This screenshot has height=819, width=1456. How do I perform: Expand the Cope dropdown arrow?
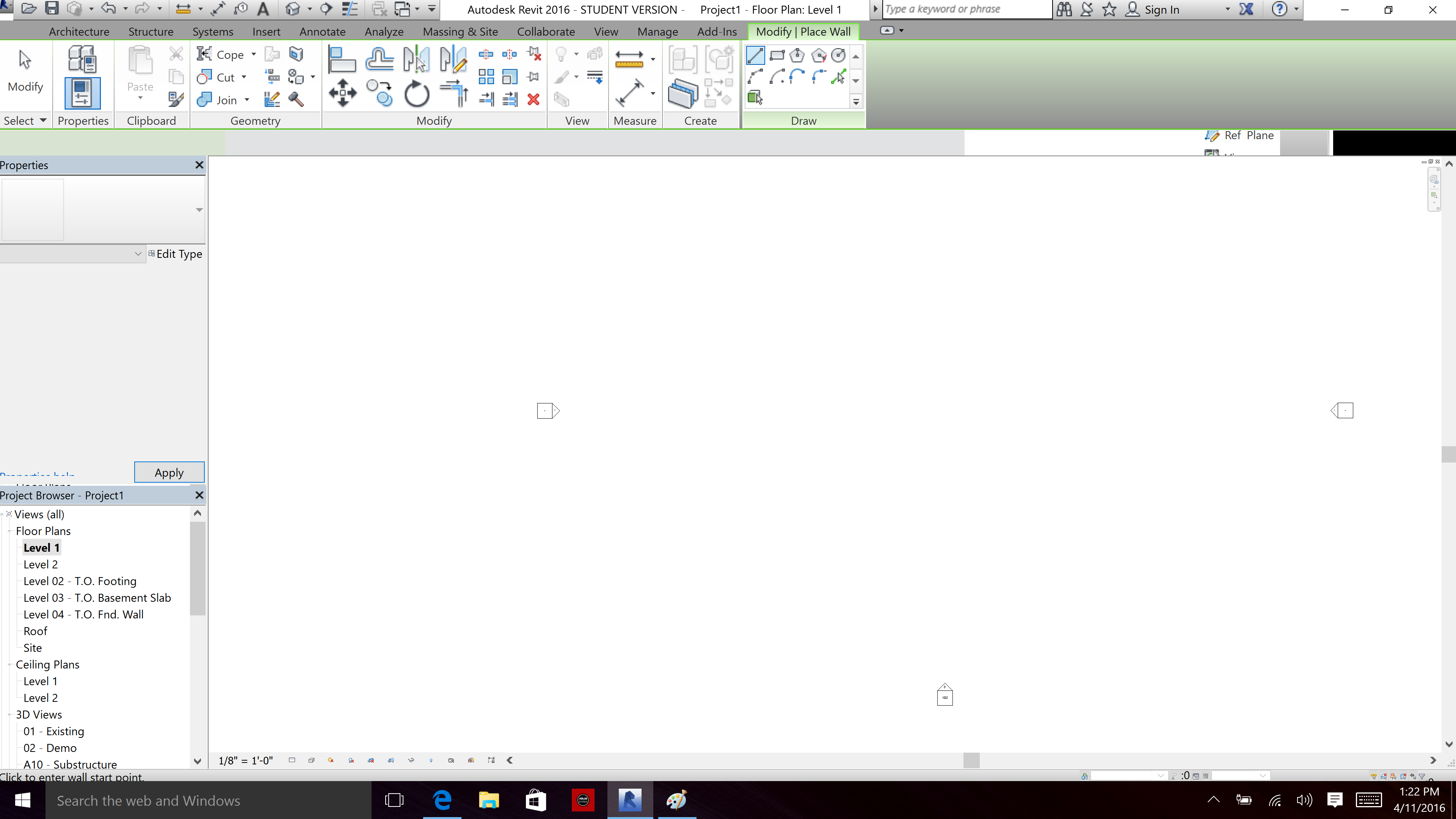pos(254,54)
